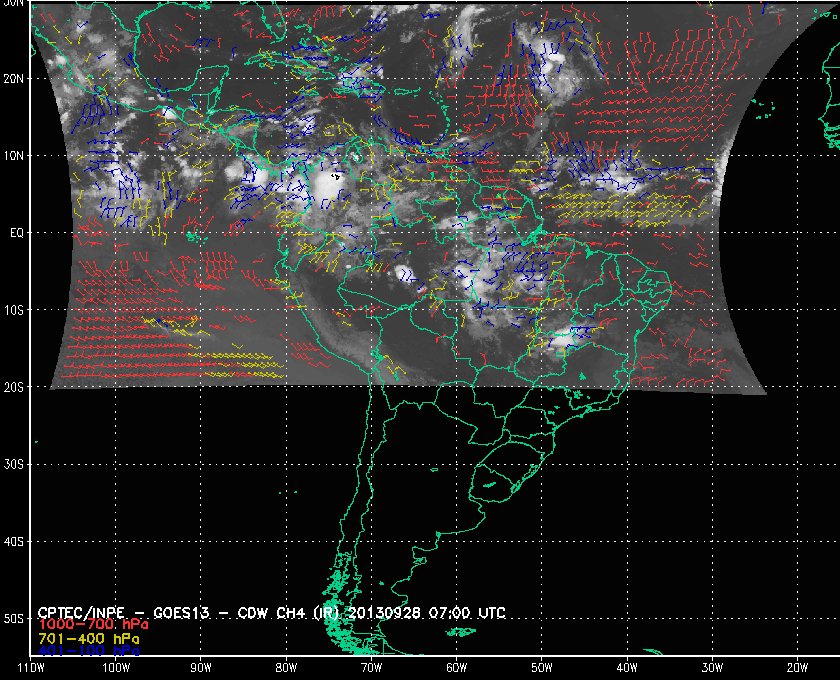Click the 100W longitude label

point(116,668)
